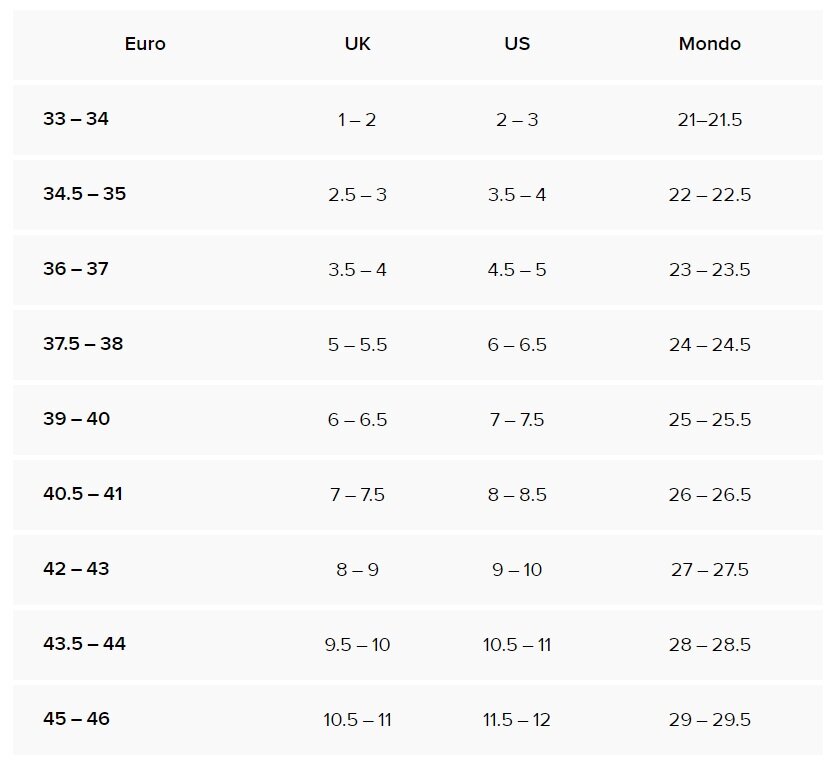Select the Euro 34.5 – 35 row label

[84, 194]
